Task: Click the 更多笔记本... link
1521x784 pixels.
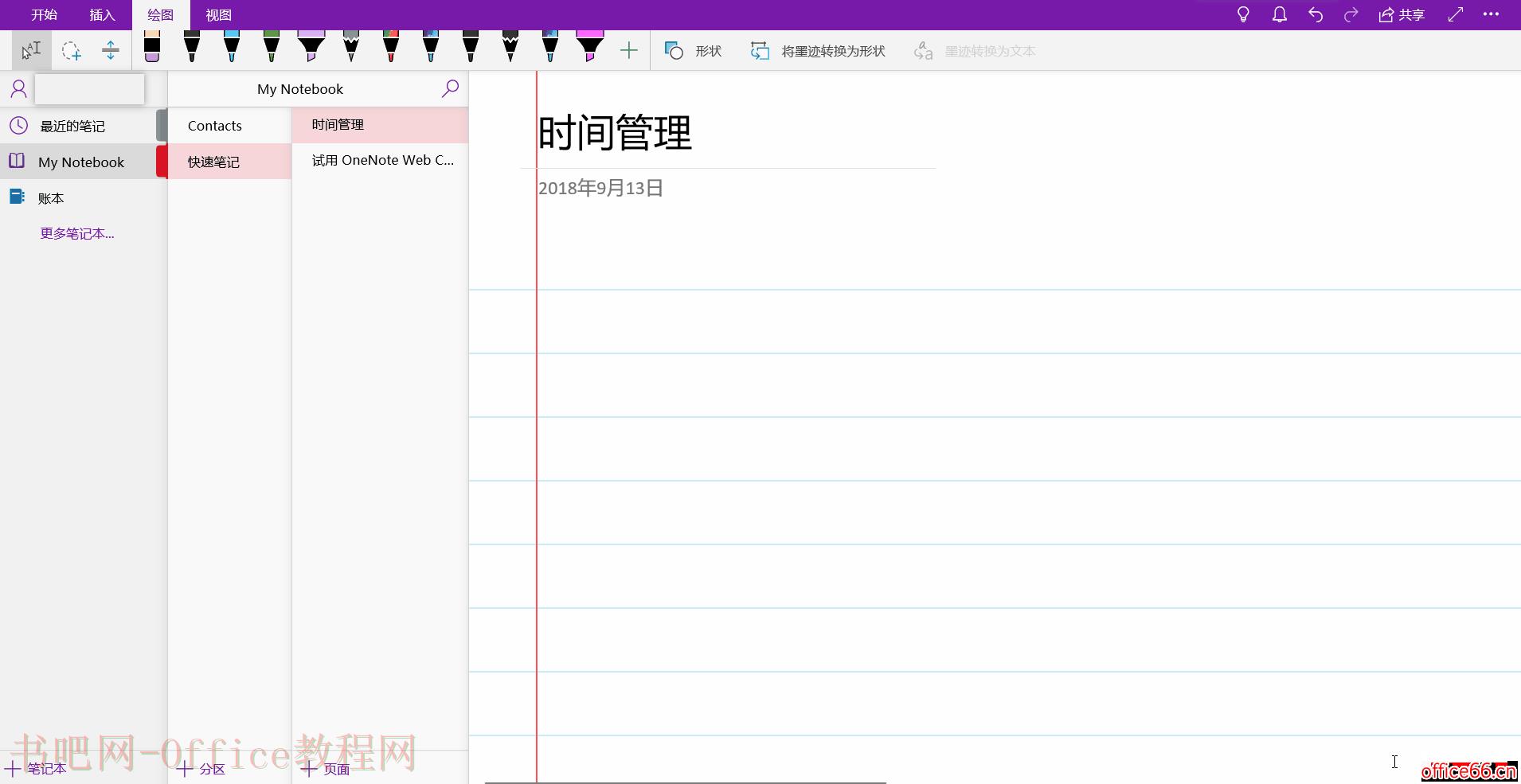Action: coord(77,233)
